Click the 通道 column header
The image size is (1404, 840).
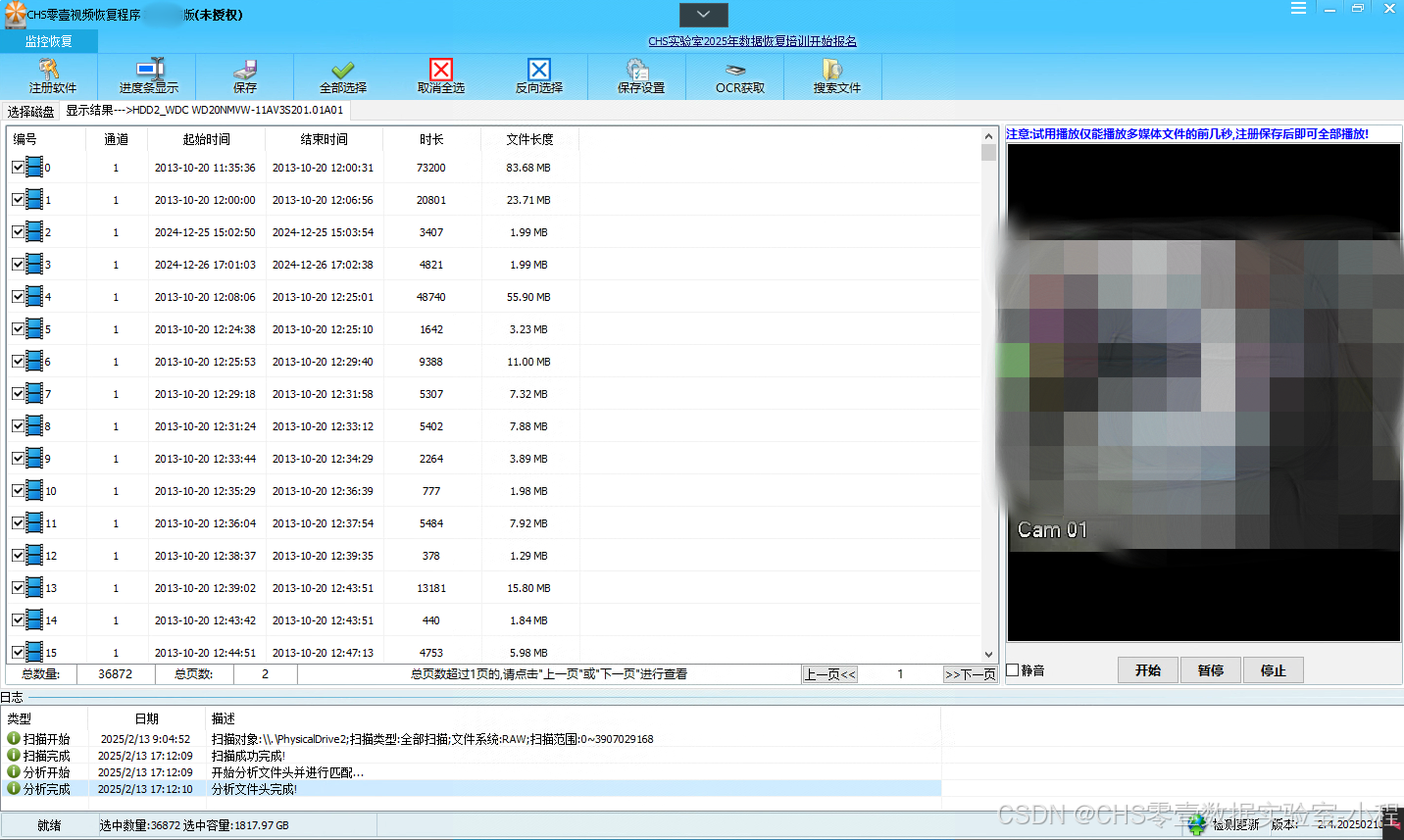117,139
